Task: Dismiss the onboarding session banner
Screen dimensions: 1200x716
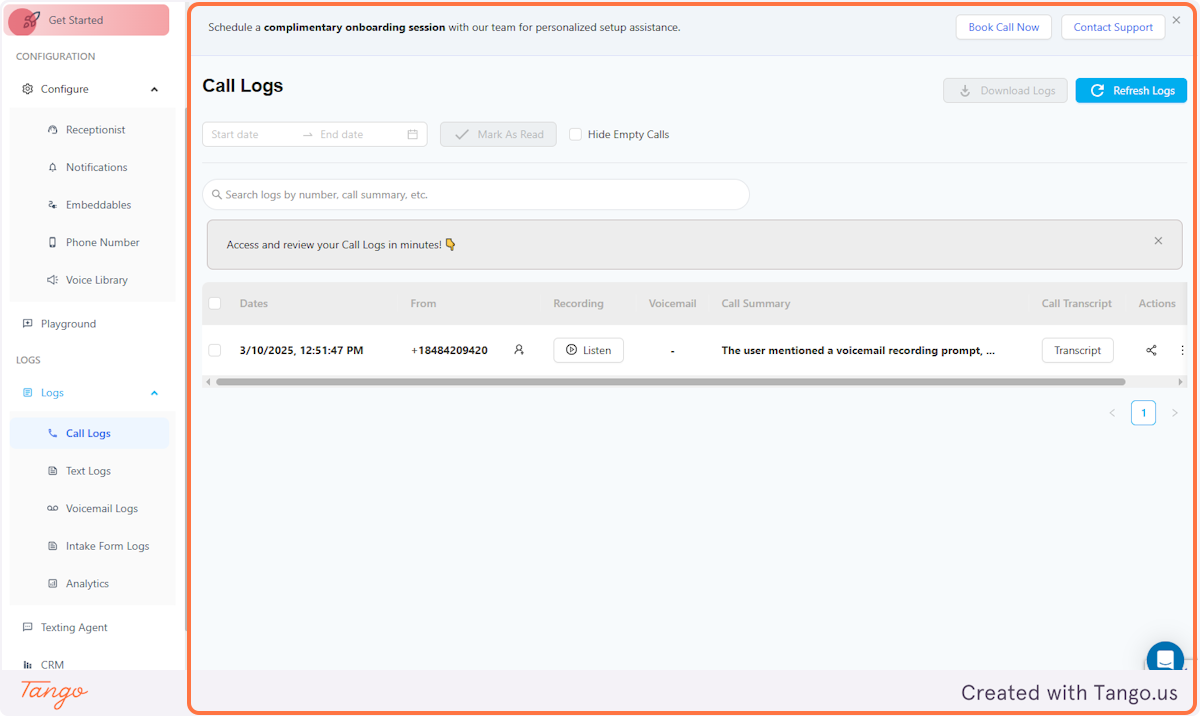Action: [1176, 20]
